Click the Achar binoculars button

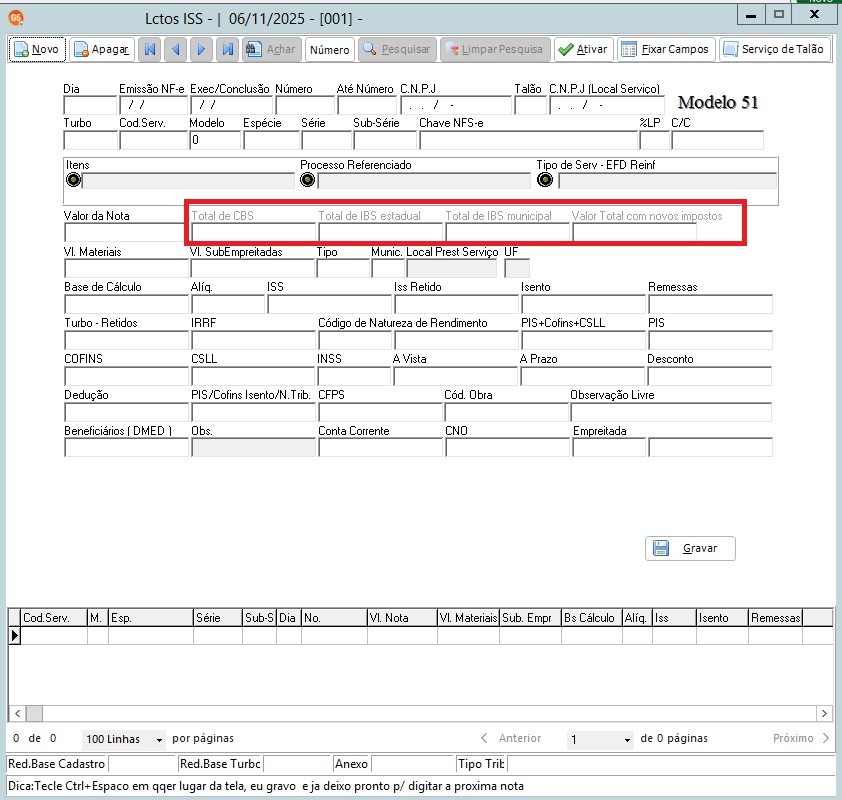click(x=271, y=49)
